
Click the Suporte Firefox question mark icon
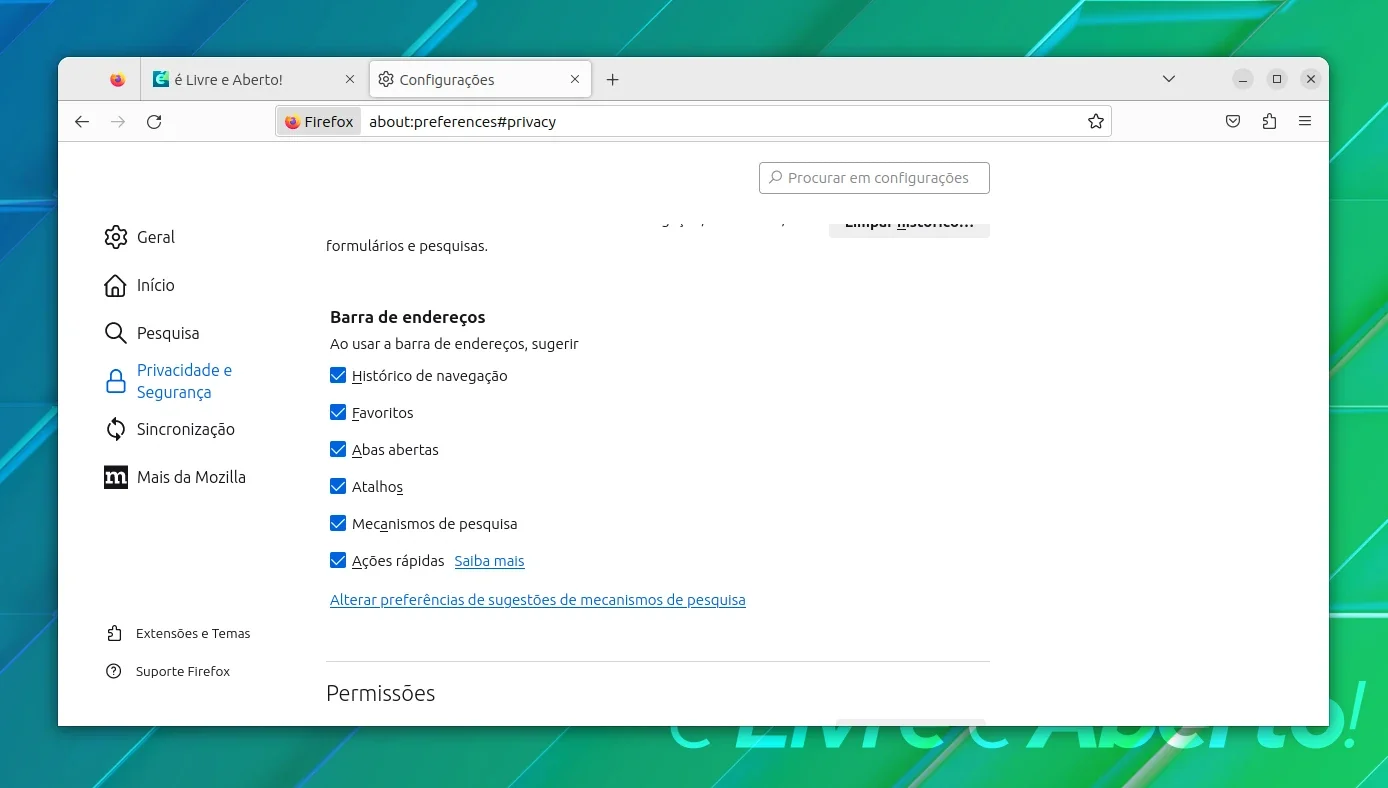114,671
